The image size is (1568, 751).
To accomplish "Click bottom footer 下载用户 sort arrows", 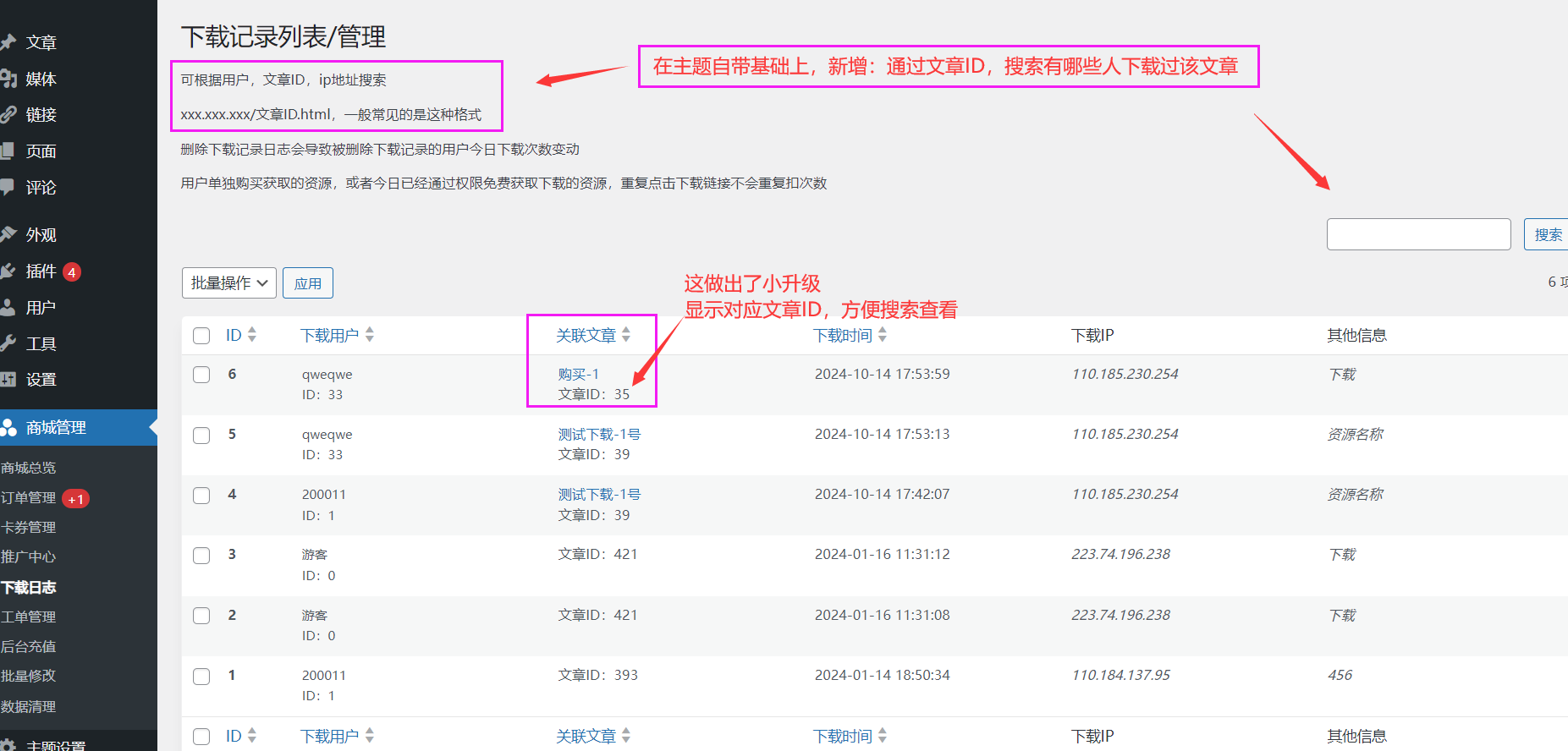I will tap(370, 736).
